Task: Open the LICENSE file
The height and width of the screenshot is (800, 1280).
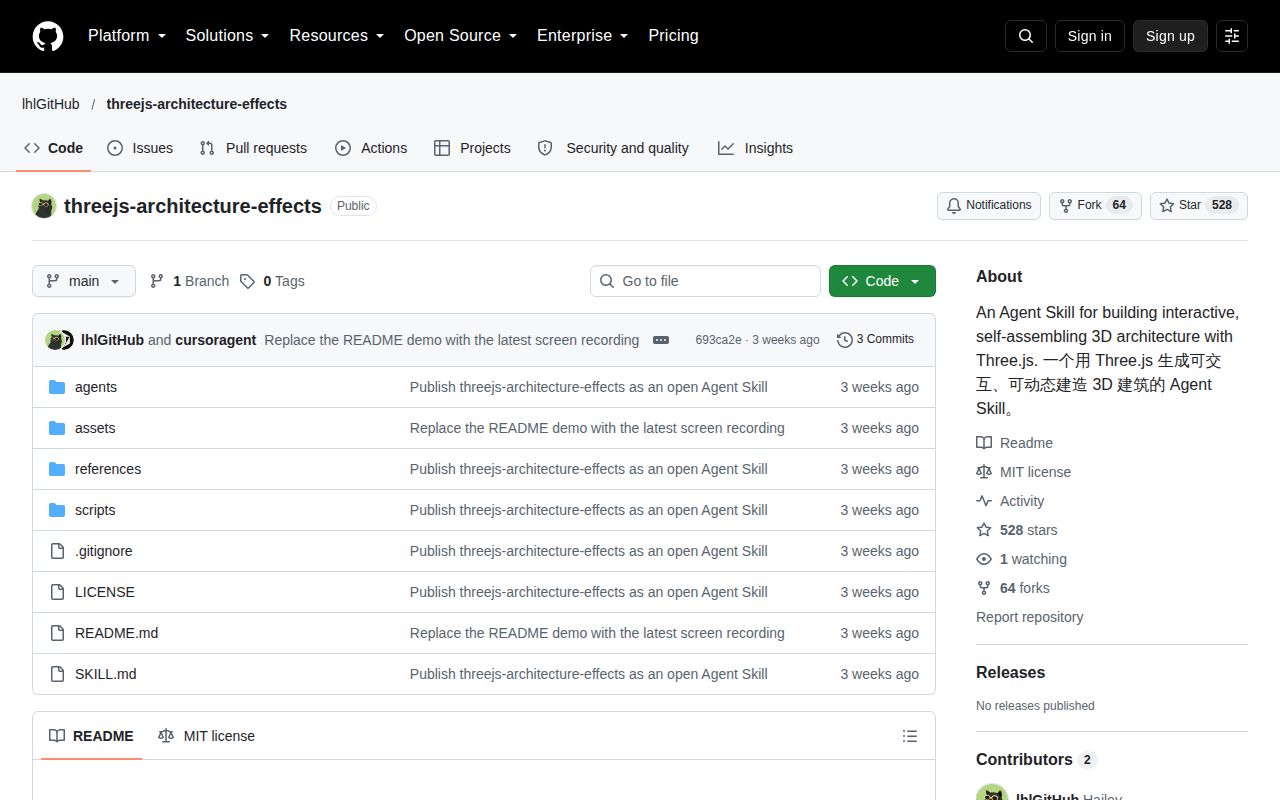Action: coord(105,592)
